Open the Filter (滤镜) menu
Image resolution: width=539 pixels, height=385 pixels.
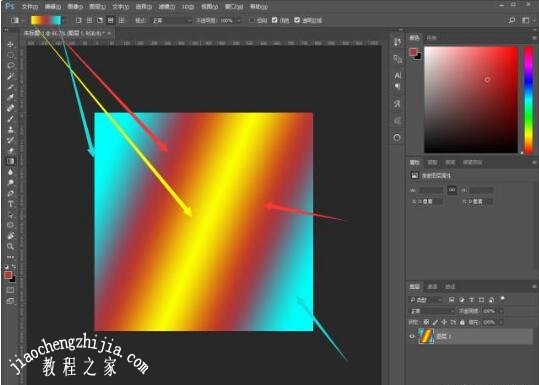click(167, 7)
